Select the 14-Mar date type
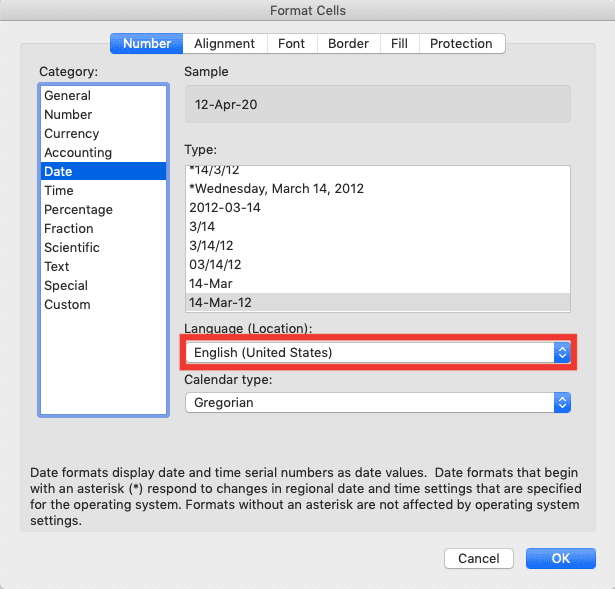Viewport: 615px width, 589px height. click(x=378, y=284)
